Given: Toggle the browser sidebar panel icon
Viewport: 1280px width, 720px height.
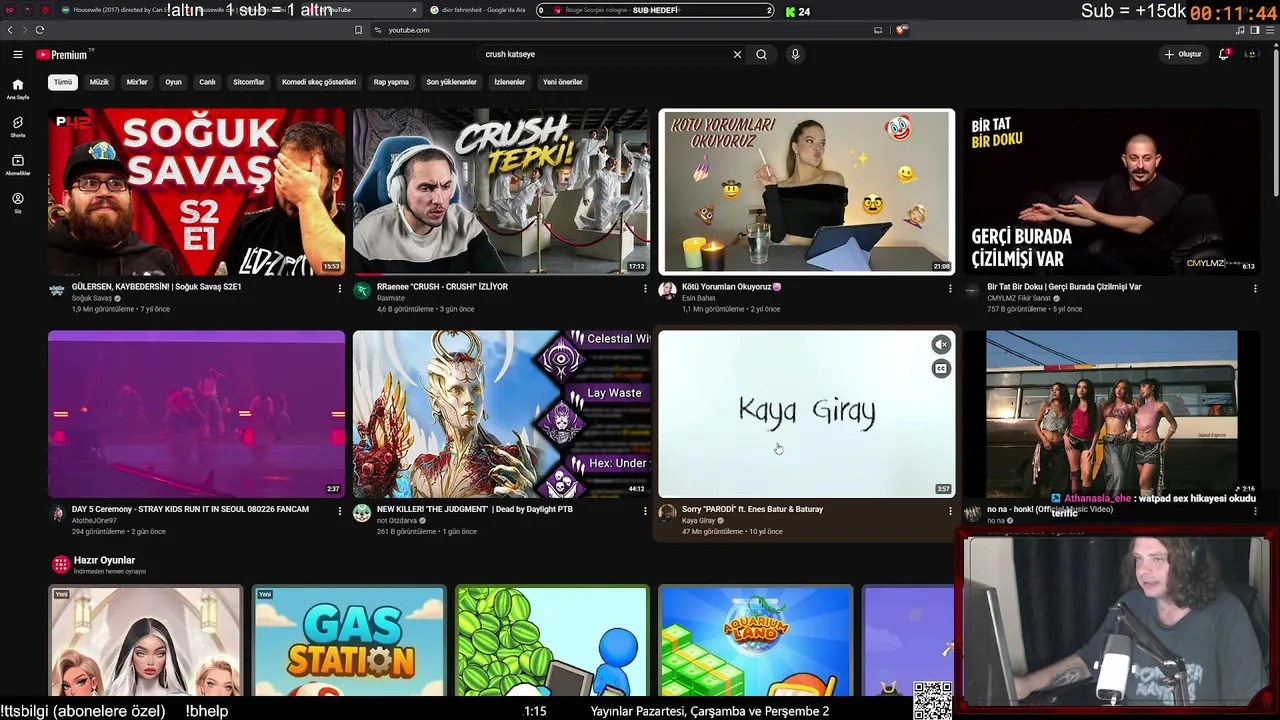Looking at the screenshot, I should 1254,30.
